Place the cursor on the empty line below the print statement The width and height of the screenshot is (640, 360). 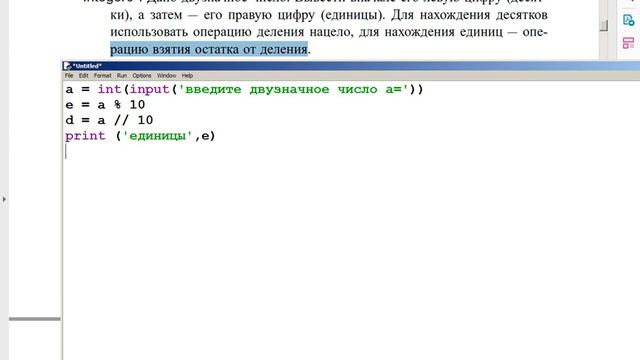(x=351, y=151)
